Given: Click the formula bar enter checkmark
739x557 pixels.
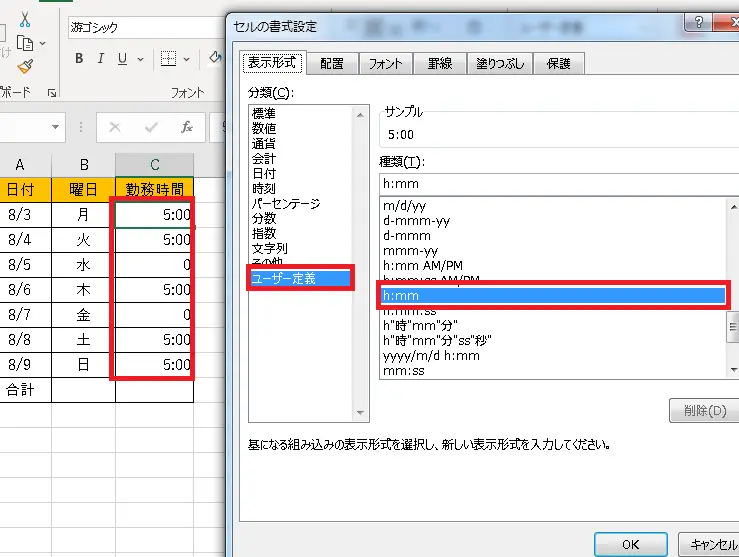Looking at the screenshot, I should tap(151, 127).
